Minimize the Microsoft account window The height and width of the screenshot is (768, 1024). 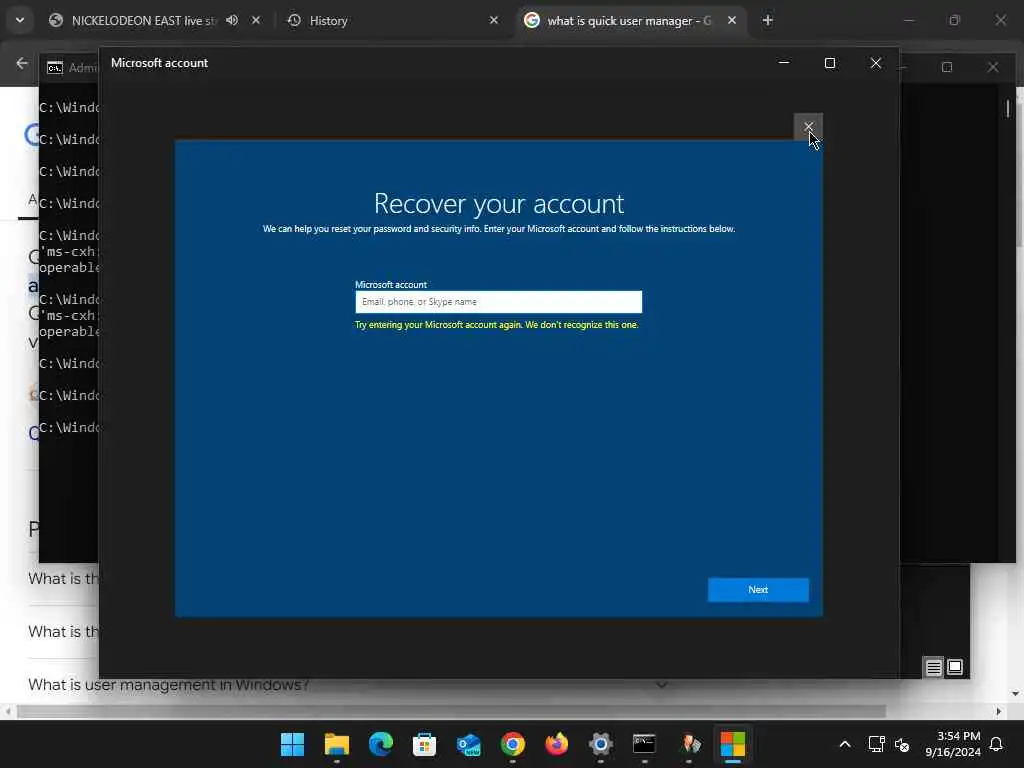coord(784,63)
